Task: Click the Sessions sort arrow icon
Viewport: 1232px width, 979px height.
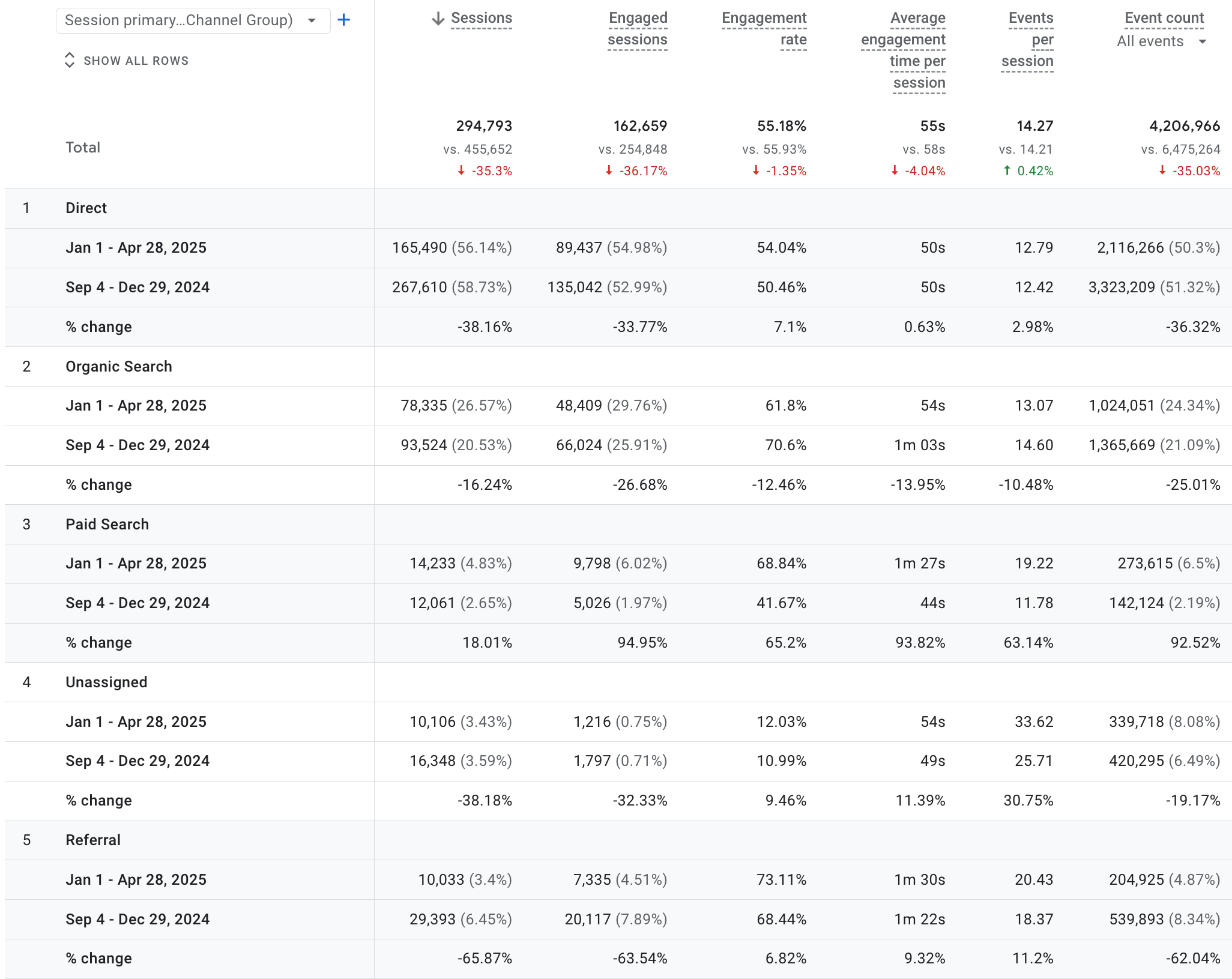Action: click(x=438, y=19)
